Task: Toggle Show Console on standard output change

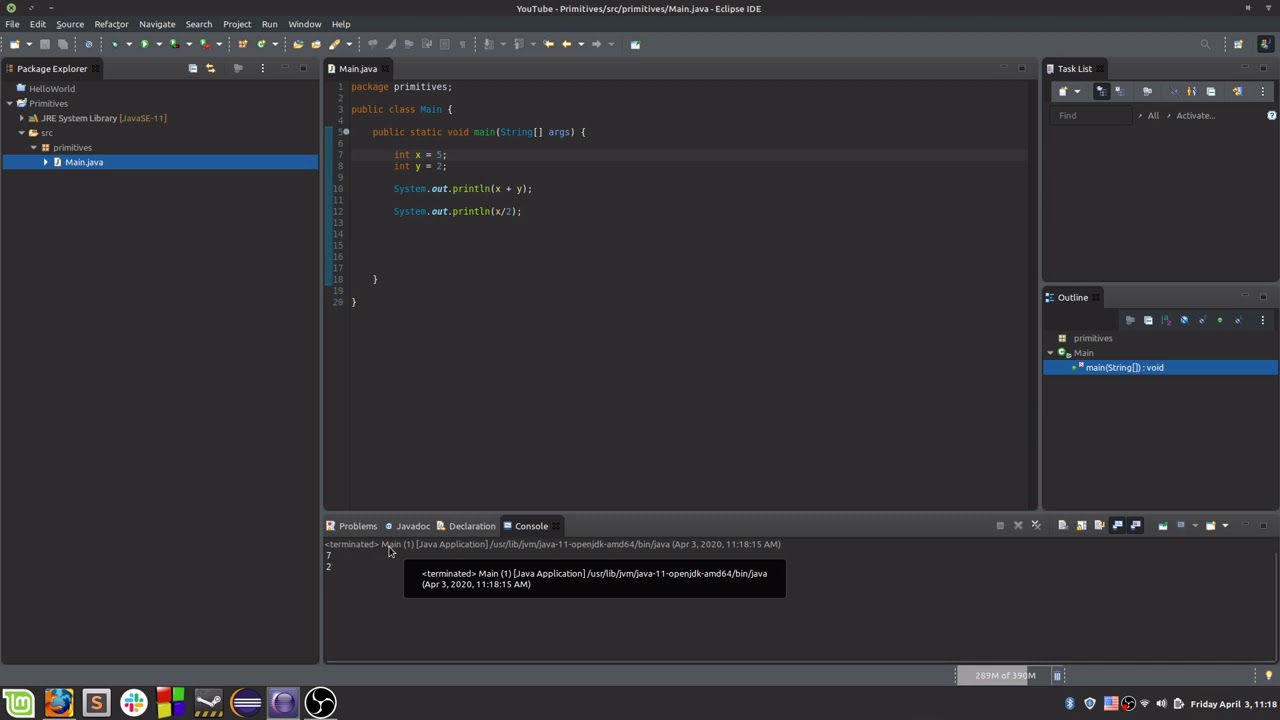Action: [1117, 525]
